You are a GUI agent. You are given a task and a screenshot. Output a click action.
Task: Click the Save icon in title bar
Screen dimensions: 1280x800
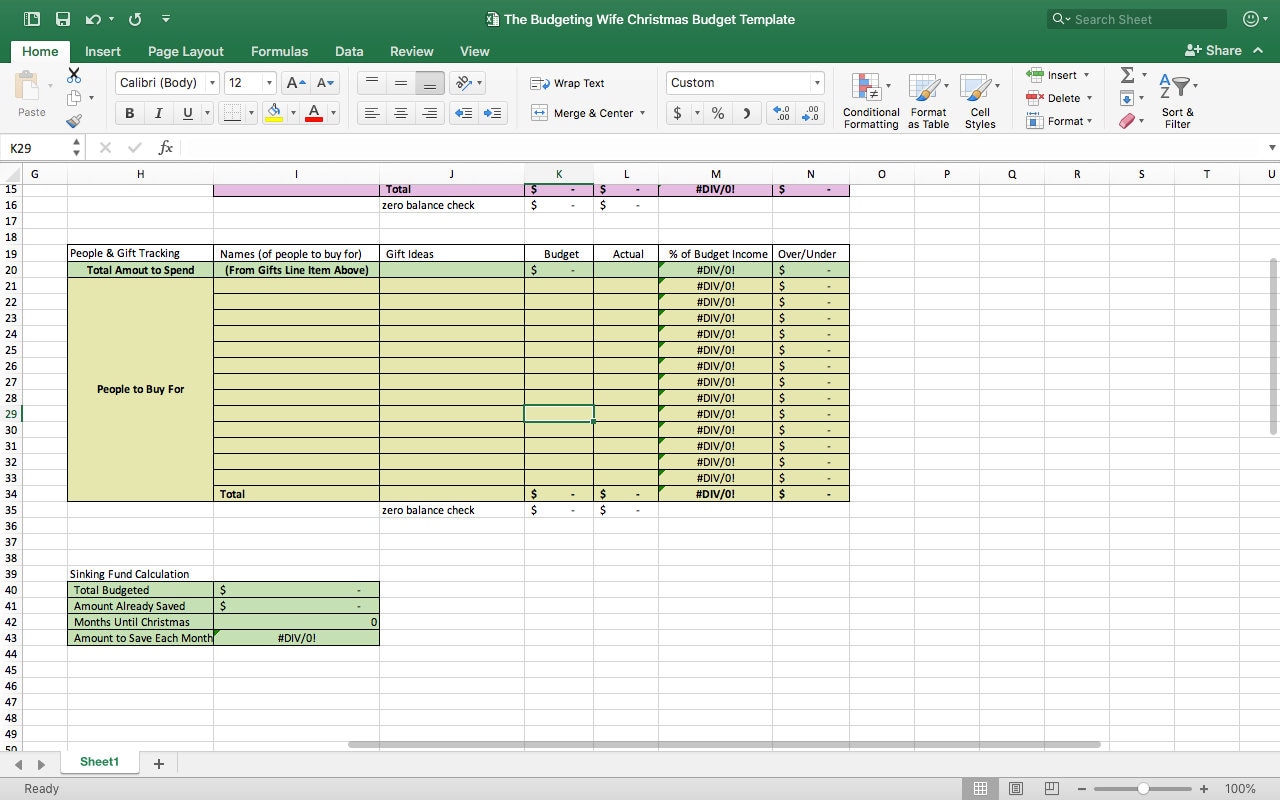point(63,19)
